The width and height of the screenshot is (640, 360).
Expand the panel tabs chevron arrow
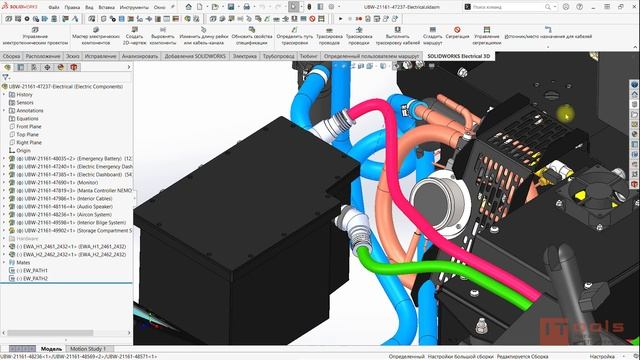click(129, 67)
